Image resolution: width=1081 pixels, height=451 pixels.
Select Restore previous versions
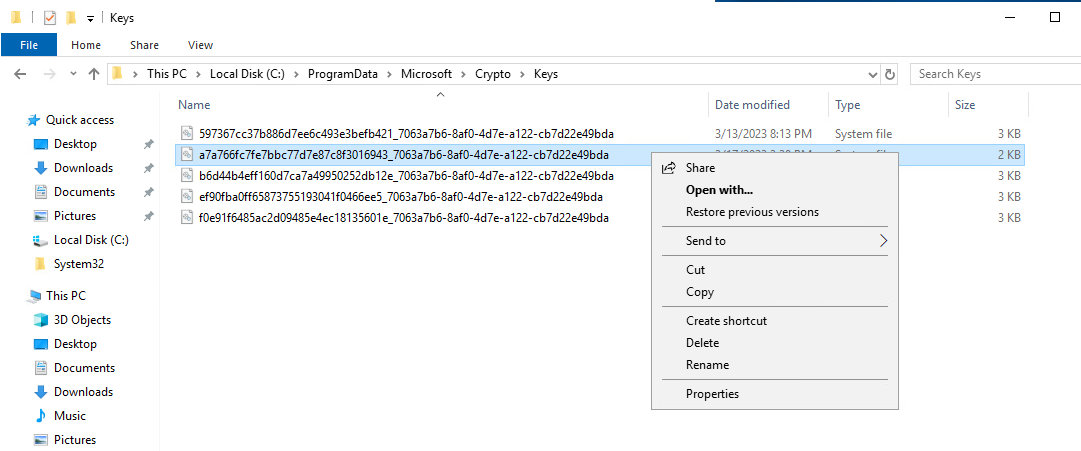coord(775,212)
